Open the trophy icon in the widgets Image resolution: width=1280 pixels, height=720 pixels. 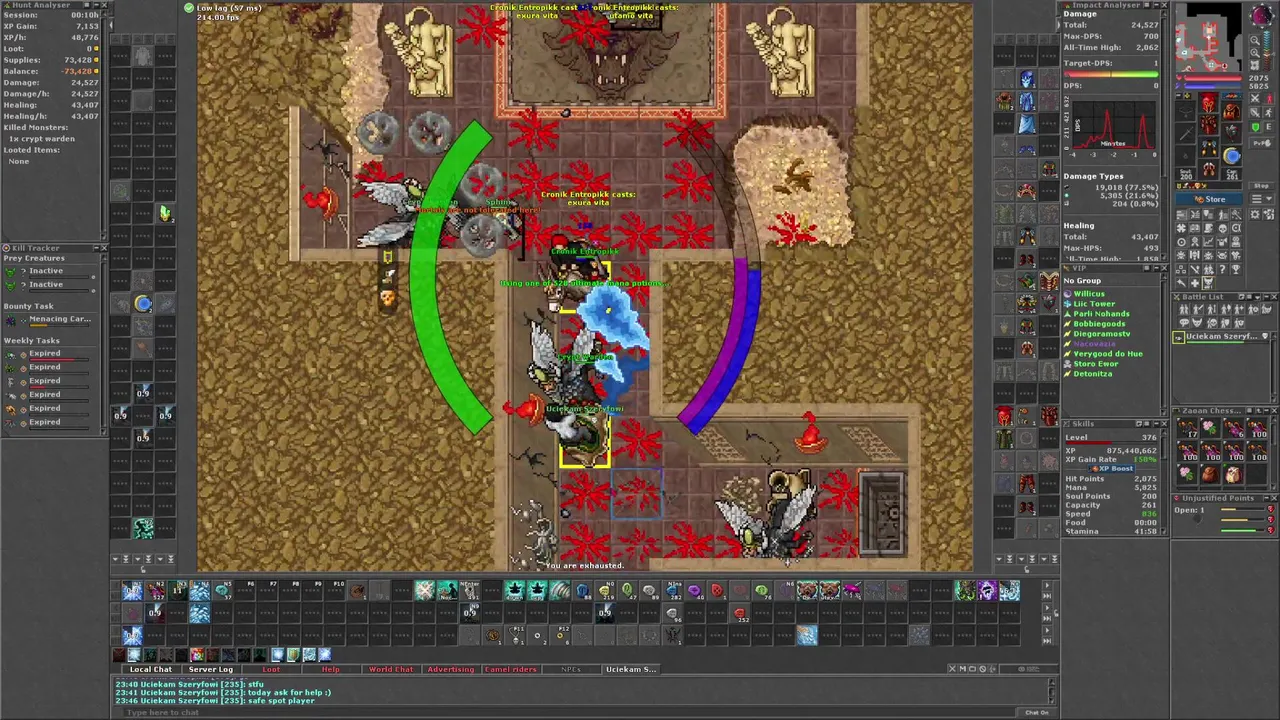(1234, 269)
